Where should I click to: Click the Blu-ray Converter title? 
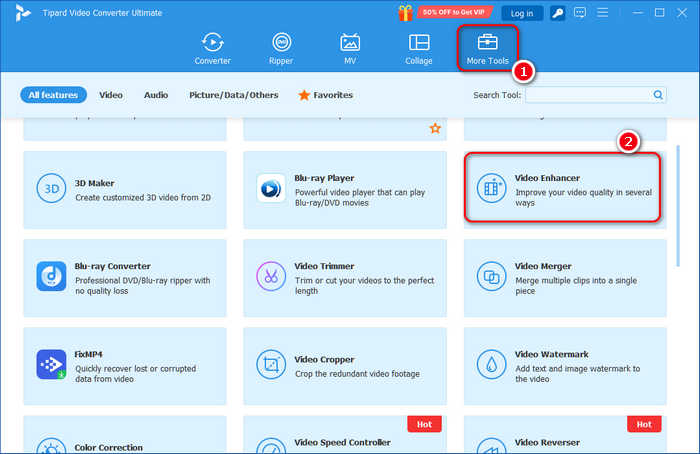pyautogui.click(x=112, y=266)
